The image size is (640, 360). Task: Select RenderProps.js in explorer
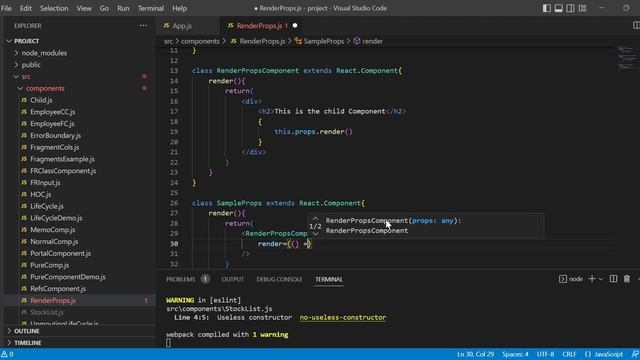pyautogui.click(x=53, y=301)
